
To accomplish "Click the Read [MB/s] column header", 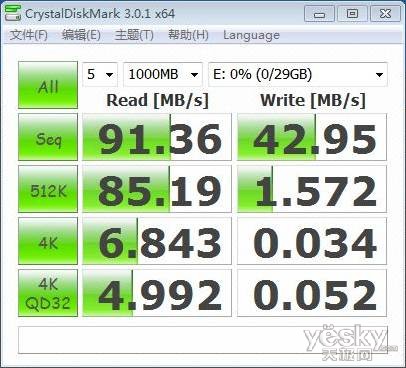I will (x=157, y=100).
